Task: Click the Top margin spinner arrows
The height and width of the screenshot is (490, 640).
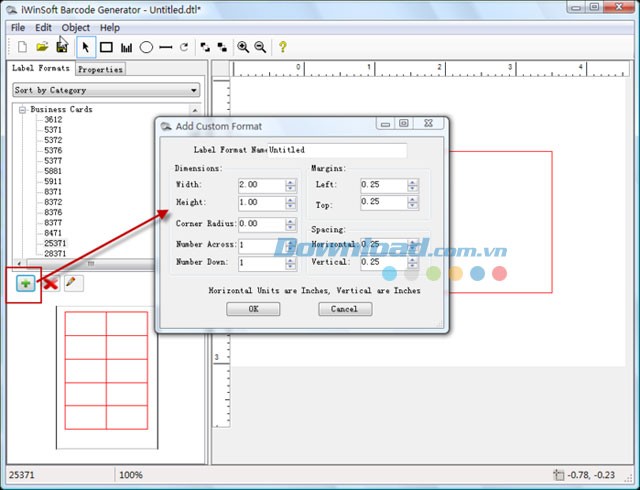Action: (x=413, y=203)
